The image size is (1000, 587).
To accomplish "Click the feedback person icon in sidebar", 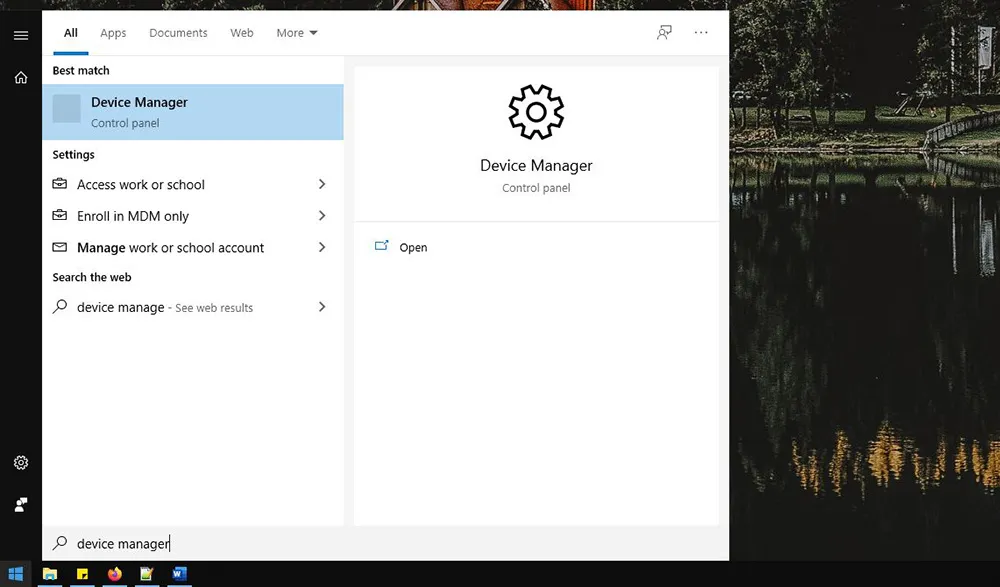I will [x=21, y=505].
